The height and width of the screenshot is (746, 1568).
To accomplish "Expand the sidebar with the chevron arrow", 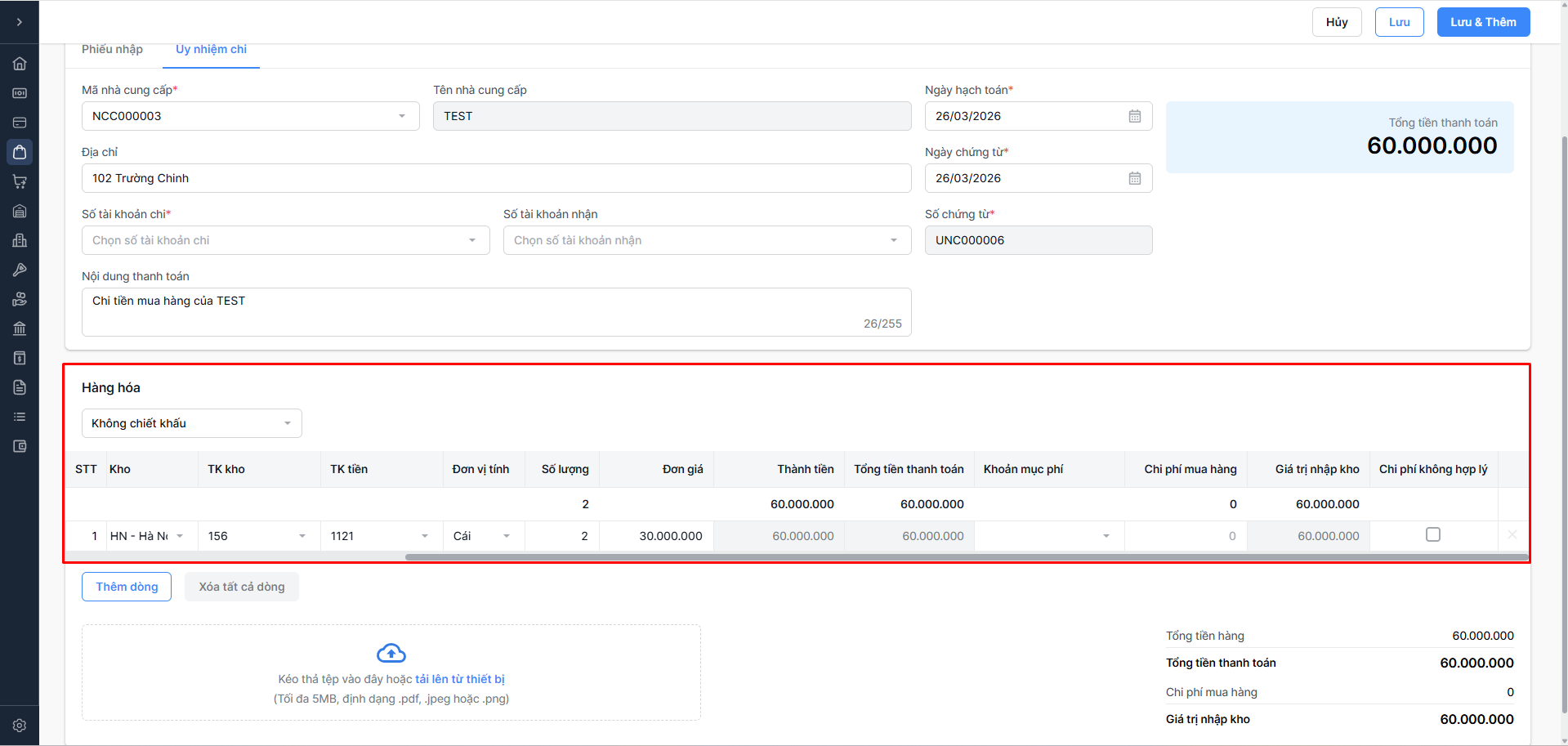I will coord(20,22).
